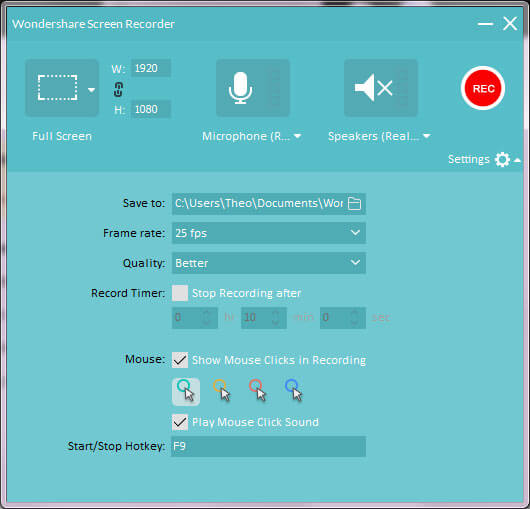Click the Stop Recording after label
The width and height of the screenshot is (530, 509).
(x=246, y=293)
